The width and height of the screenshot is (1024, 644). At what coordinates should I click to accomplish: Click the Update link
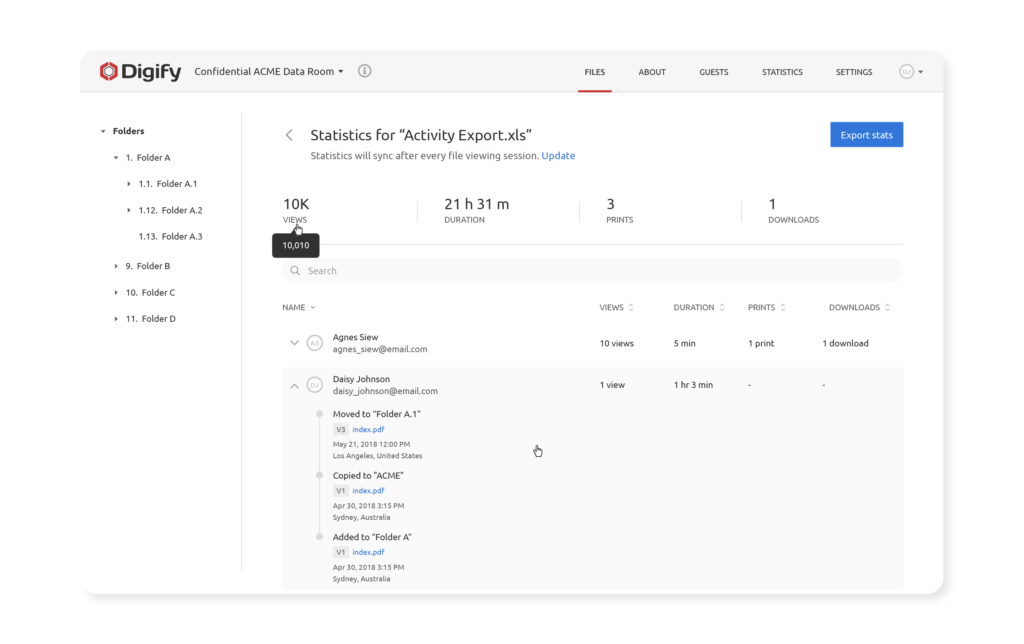pyautogui.click(x=558, y=156)
